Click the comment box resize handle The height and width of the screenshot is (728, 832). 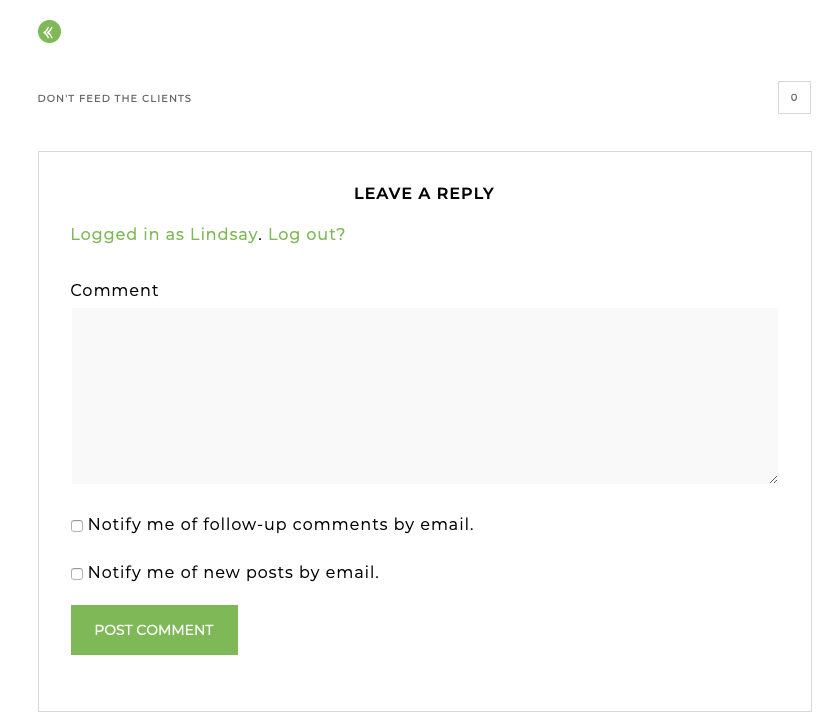click(773, 480)
